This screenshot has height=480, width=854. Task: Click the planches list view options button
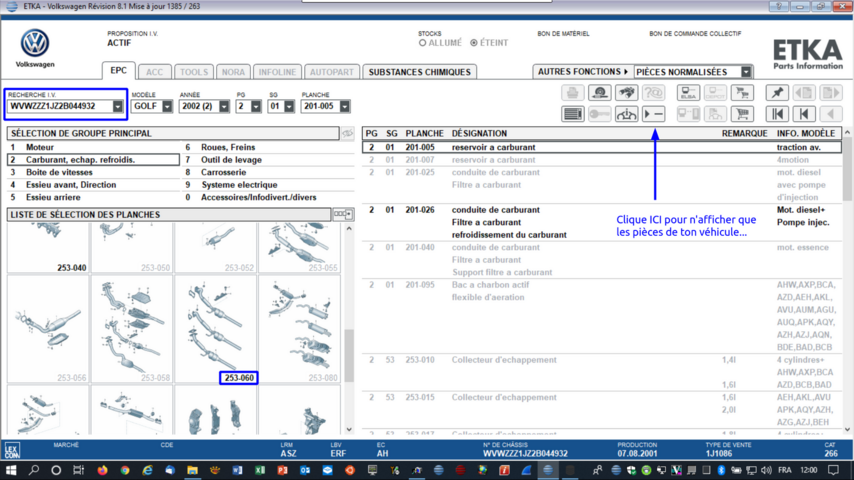[343, 214]
